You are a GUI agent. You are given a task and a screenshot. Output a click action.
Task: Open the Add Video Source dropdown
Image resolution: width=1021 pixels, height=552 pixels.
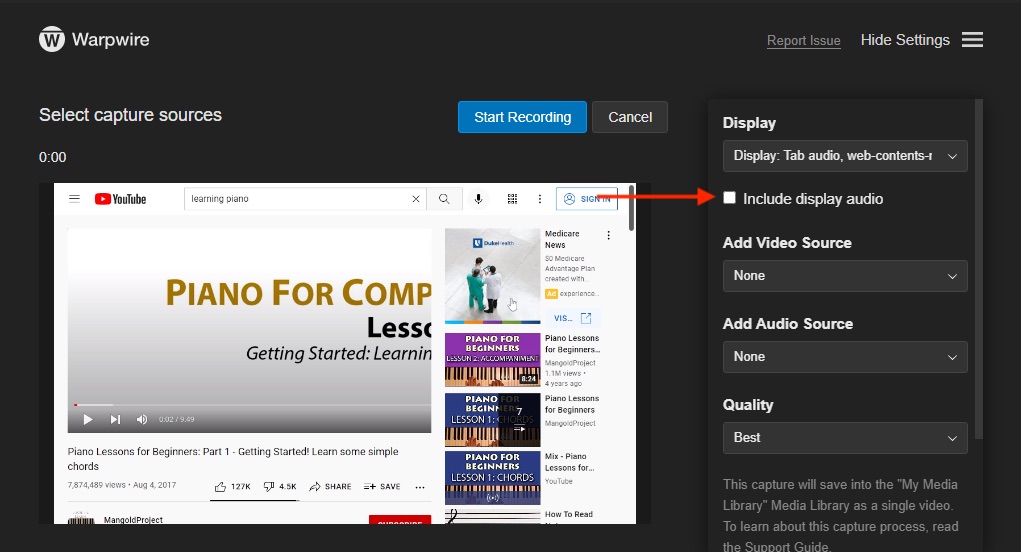[845, 276]
